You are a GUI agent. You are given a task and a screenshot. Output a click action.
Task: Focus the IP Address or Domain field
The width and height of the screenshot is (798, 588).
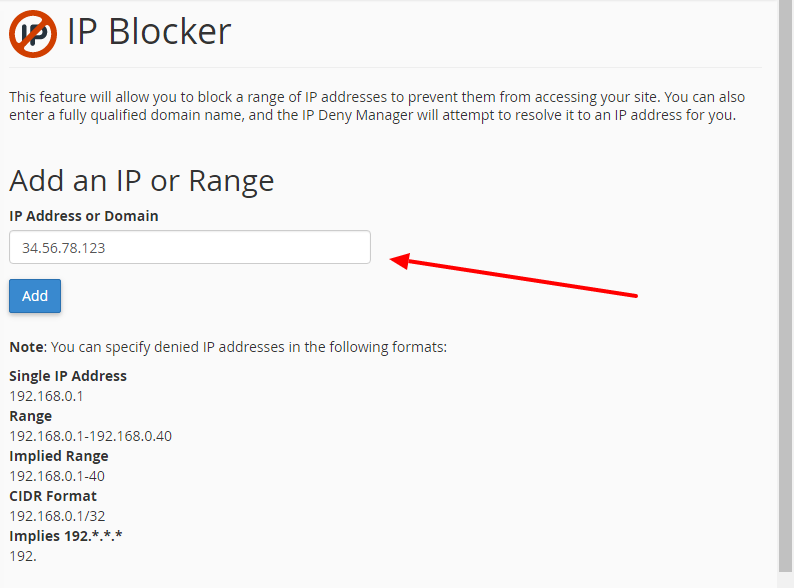point(190,247)
